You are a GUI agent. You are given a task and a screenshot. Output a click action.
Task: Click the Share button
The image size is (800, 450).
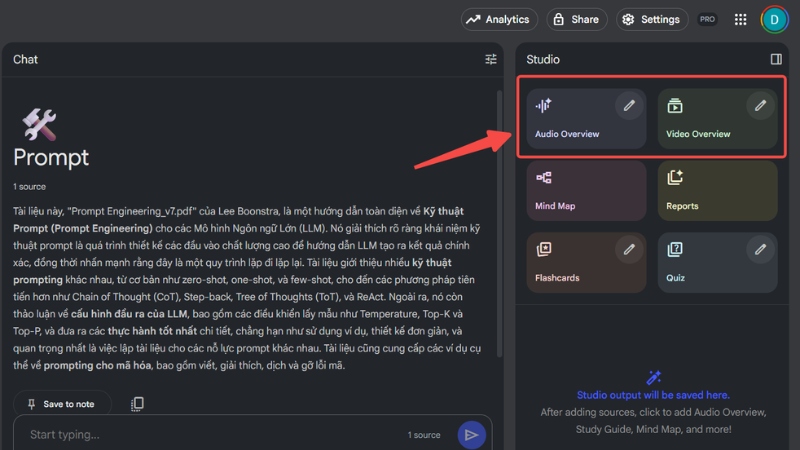click(x=575, y=19)
